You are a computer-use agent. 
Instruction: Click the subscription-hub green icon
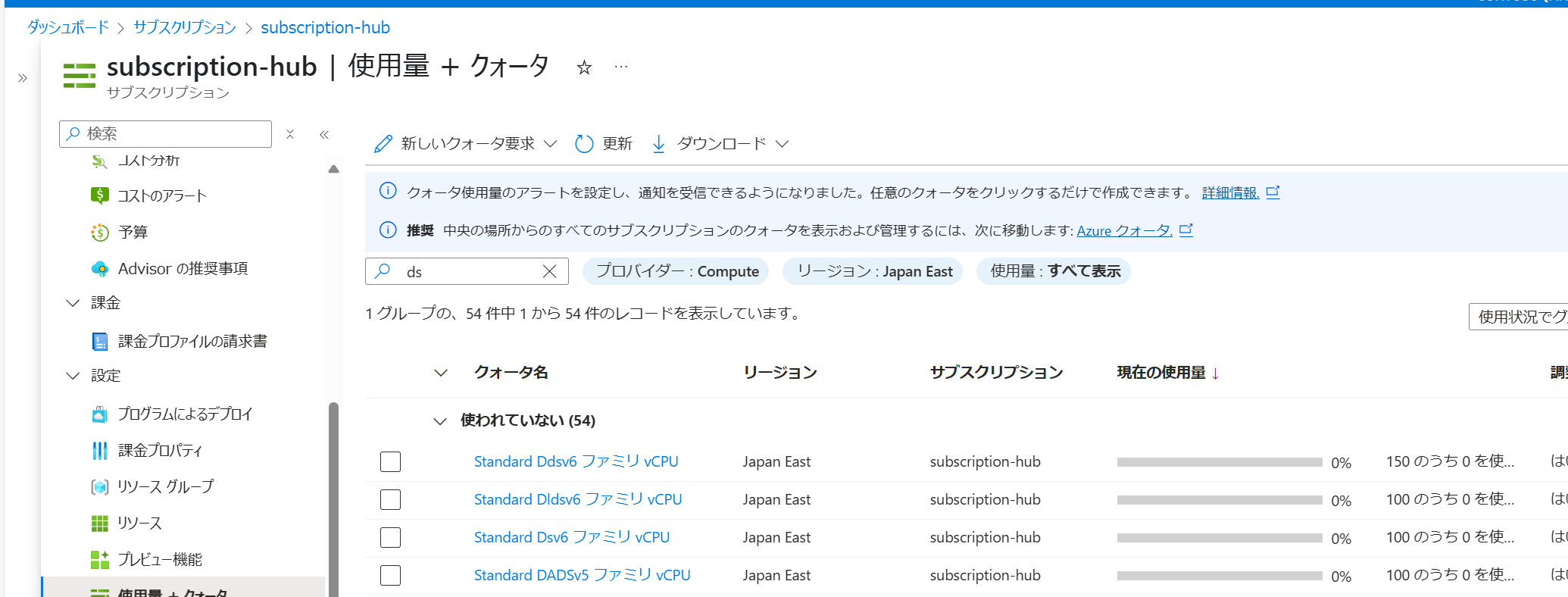pyautogui.click(x=80, y=76)
